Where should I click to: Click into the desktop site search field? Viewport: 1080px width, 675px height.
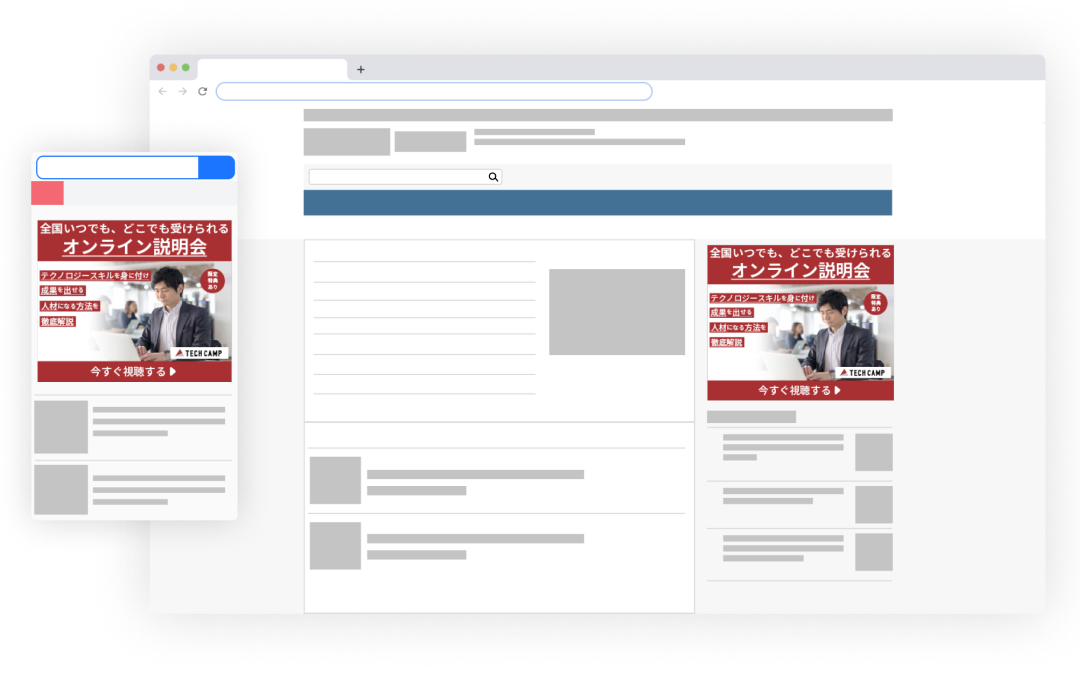[397, 177]
